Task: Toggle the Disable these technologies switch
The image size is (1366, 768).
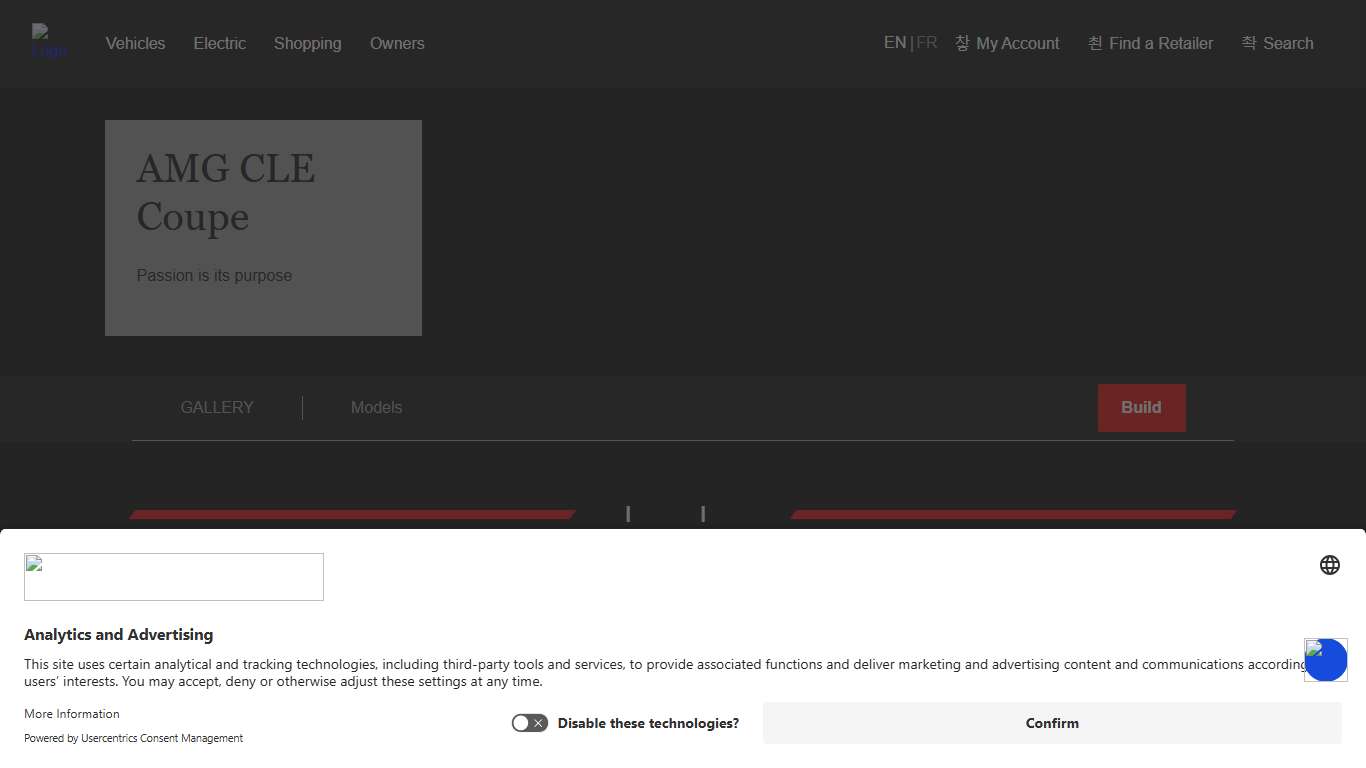Action: [529, 723]
